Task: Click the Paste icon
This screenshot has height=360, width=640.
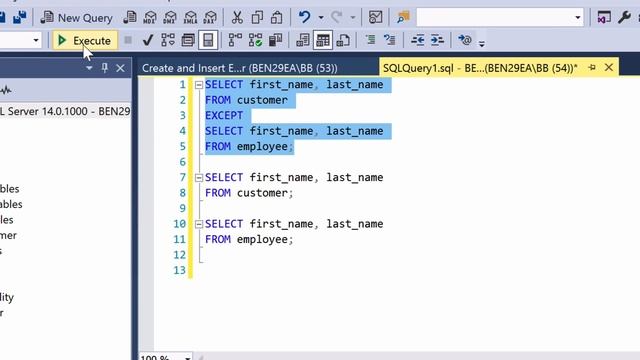Action: pos(277,17)
